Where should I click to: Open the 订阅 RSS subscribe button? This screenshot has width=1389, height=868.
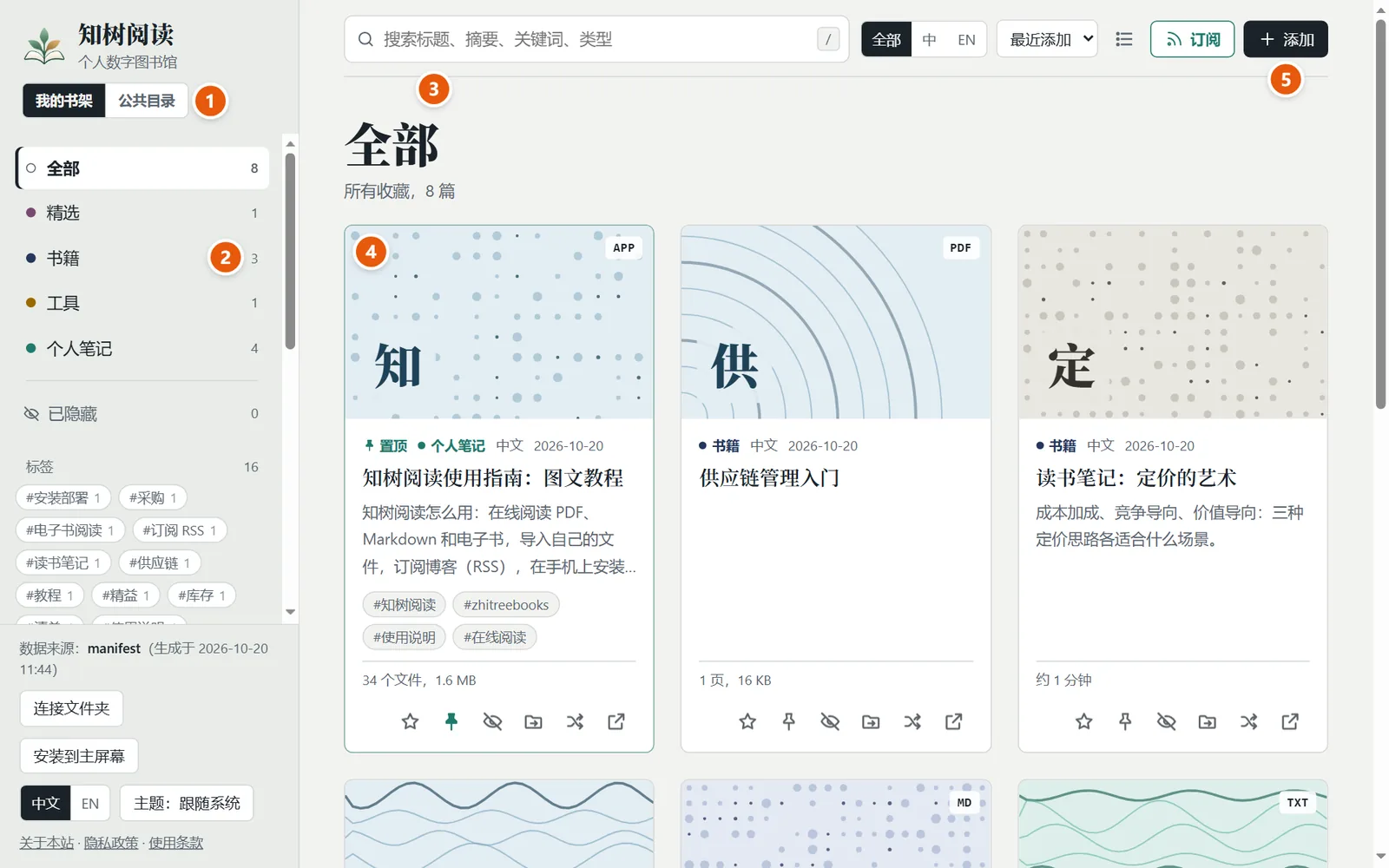point(1192,39)
